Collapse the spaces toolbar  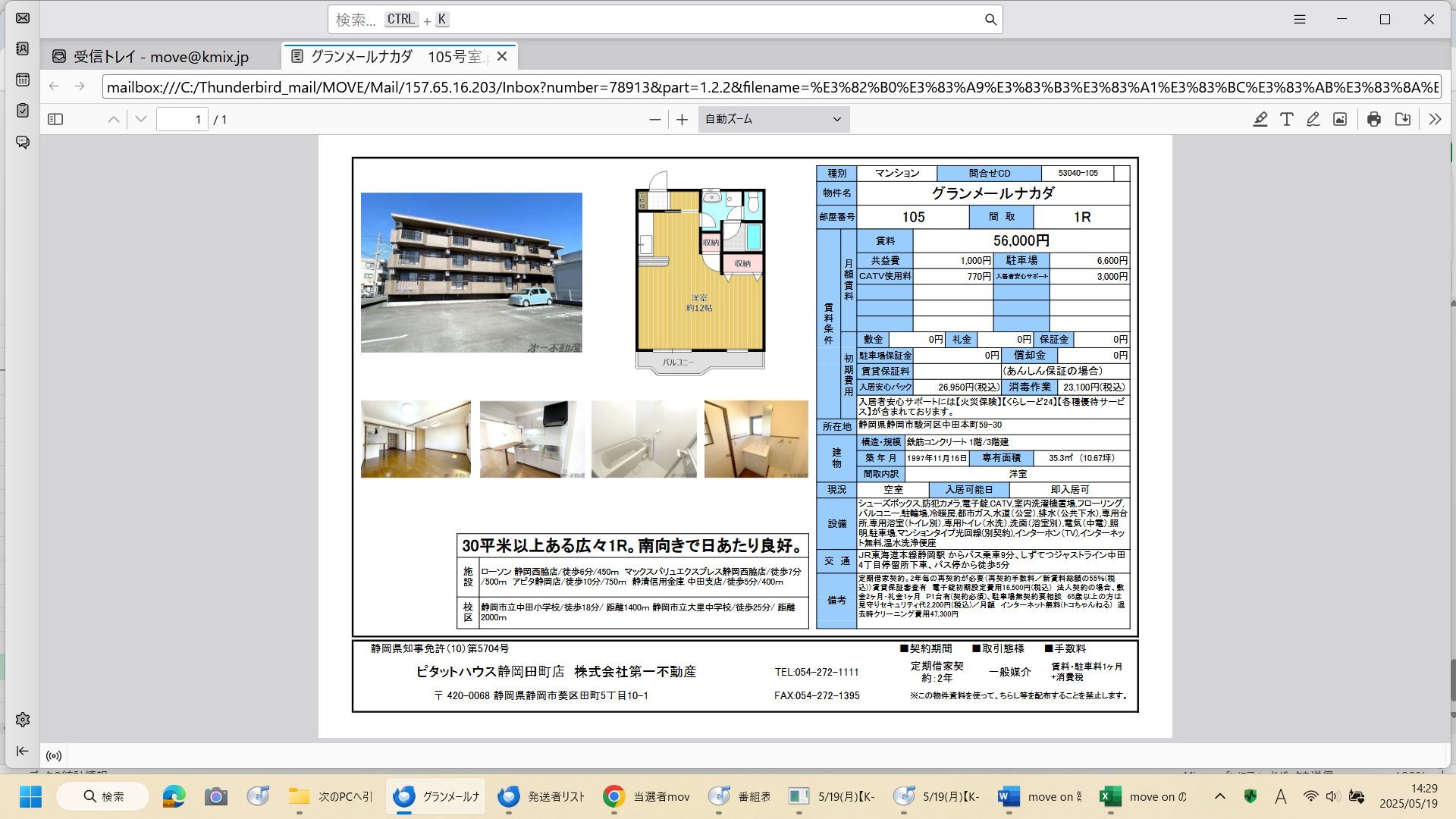coord(23,751)
